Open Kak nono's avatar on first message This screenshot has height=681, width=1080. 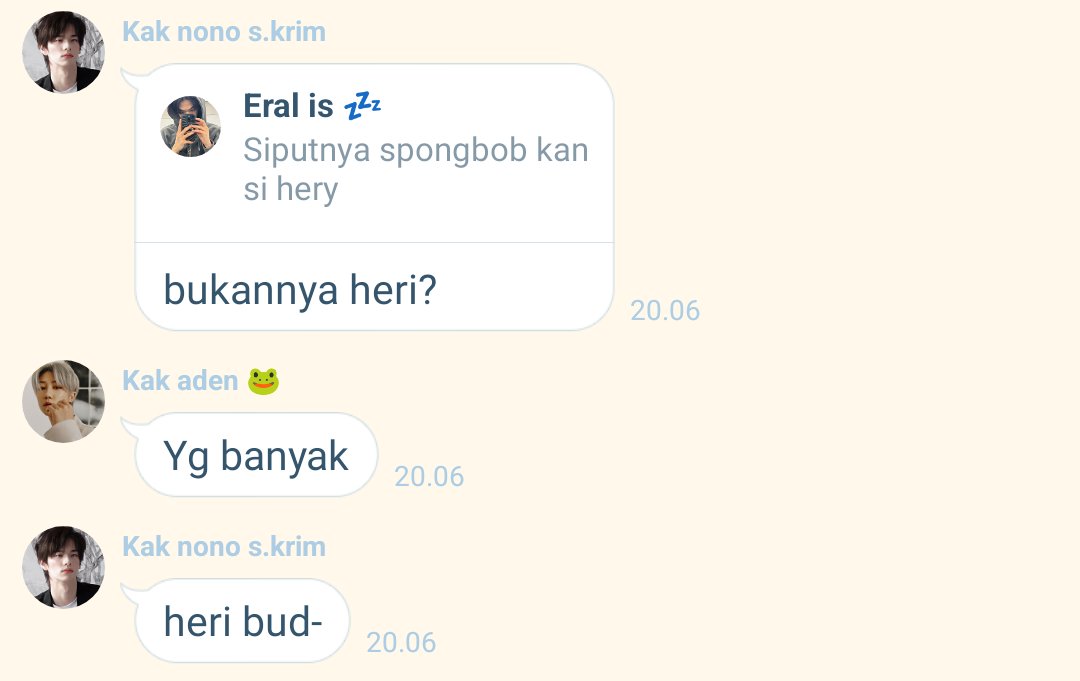coord(63,52)
